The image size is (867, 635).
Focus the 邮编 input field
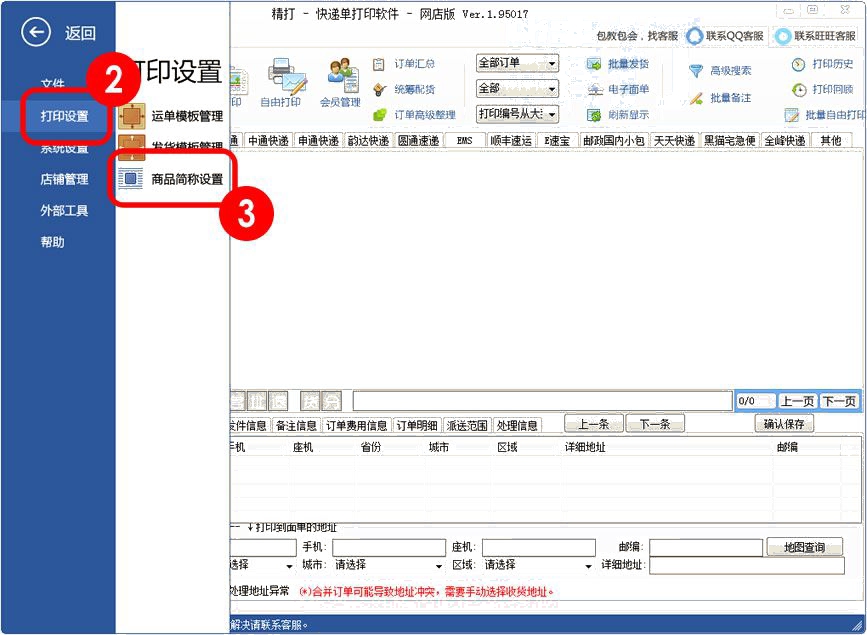[x=707, y=548]
